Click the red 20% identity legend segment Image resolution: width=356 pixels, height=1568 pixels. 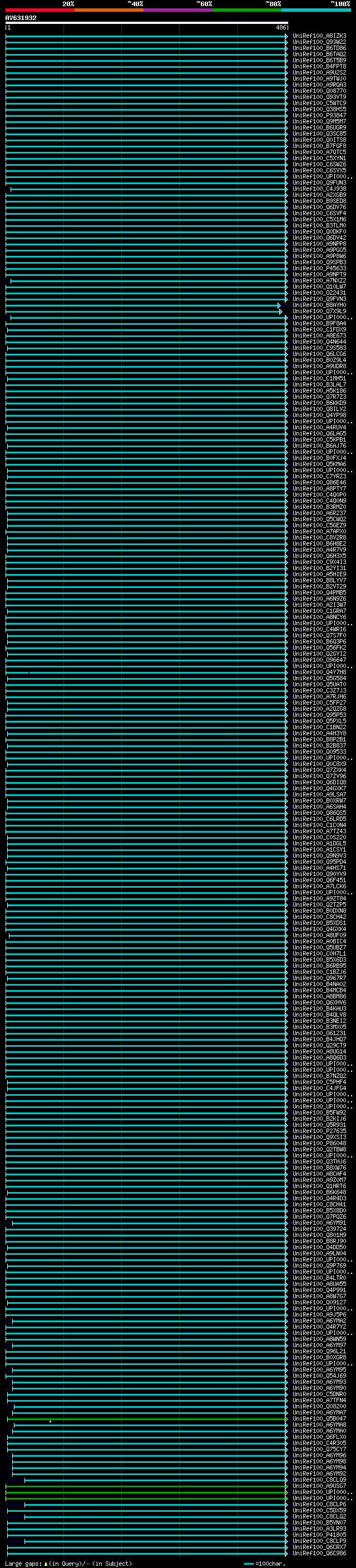point(40,10)
